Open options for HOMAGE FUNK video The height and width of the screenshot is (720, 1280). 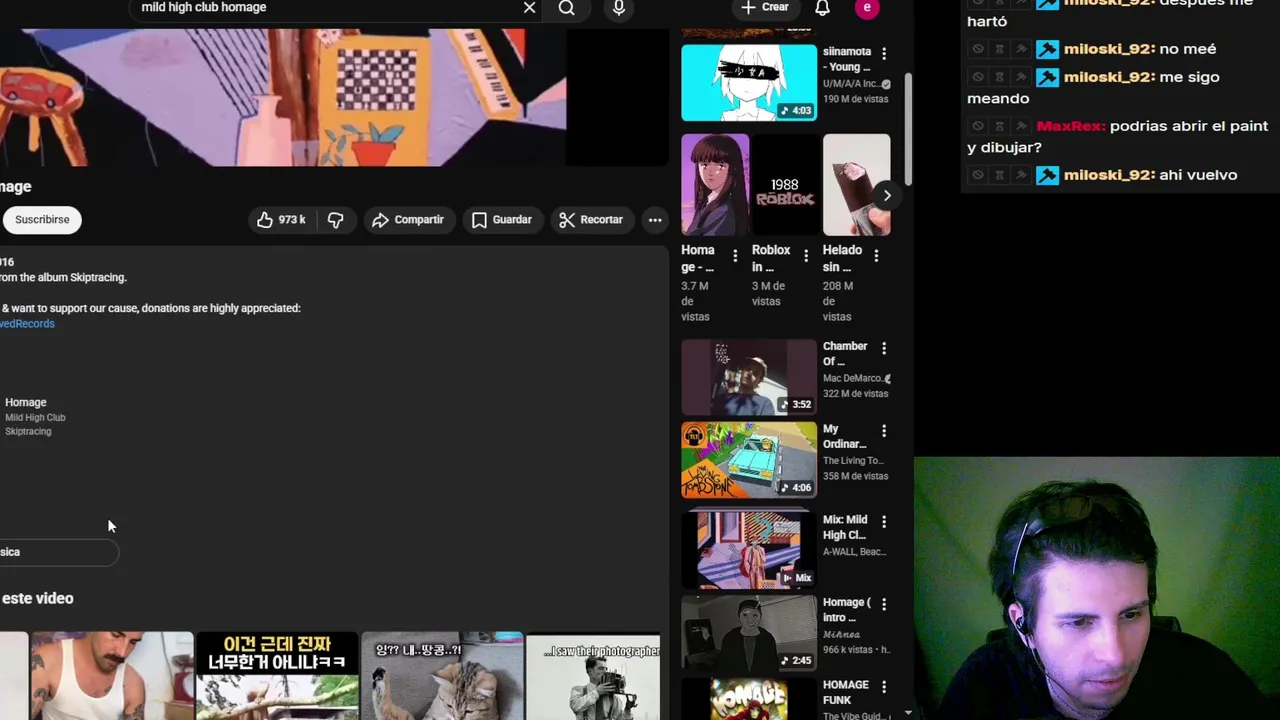tap(884, 687)
